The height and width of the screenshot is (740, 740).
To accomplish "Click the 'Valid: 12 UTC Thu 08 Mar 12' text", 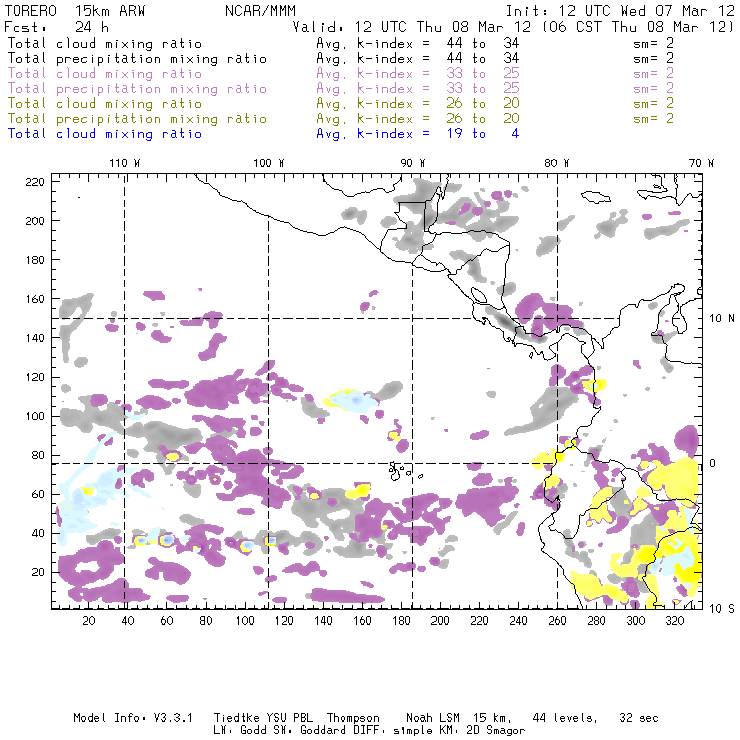I will click(x=412, y=27).
